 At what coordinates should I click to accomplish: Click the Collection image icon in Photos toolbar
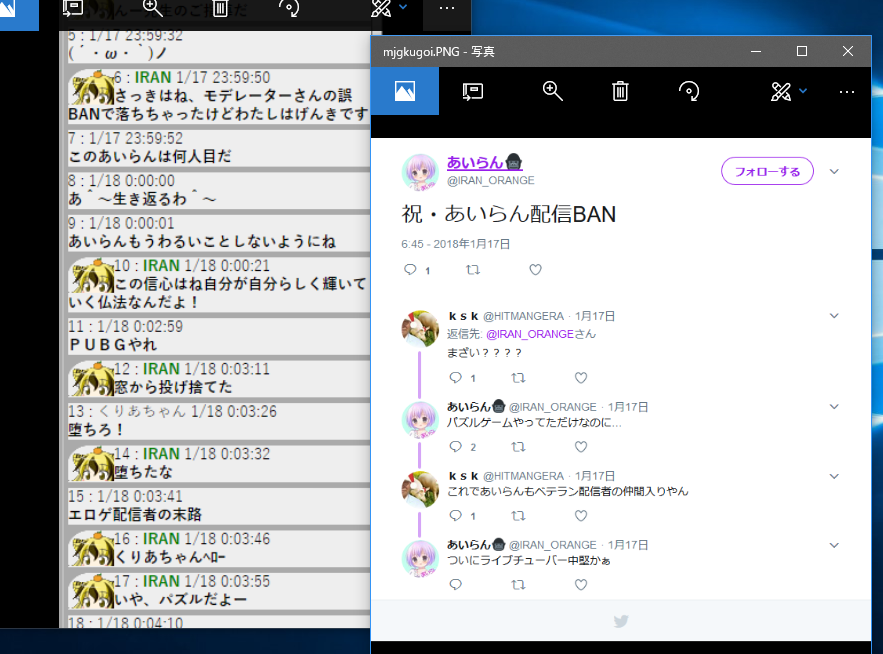pos(404,91)
